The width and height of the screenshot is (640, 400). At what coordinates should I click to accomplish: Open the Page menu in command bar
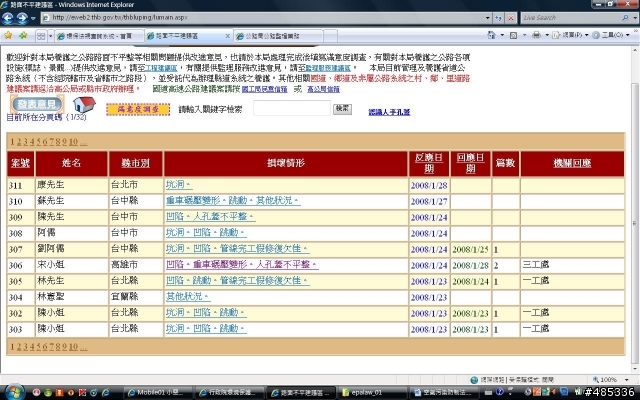pos(570,35)
